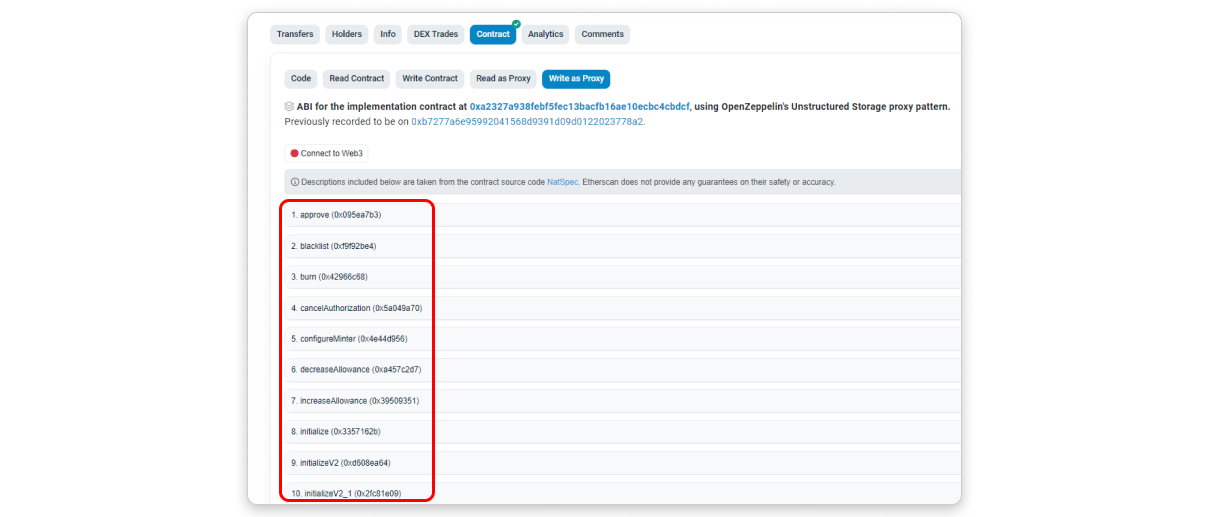Image resolution: width=1210 pixels, height=517 pixels.
Task: Follow the NatSpec documentation link
Action: point(562,182)
